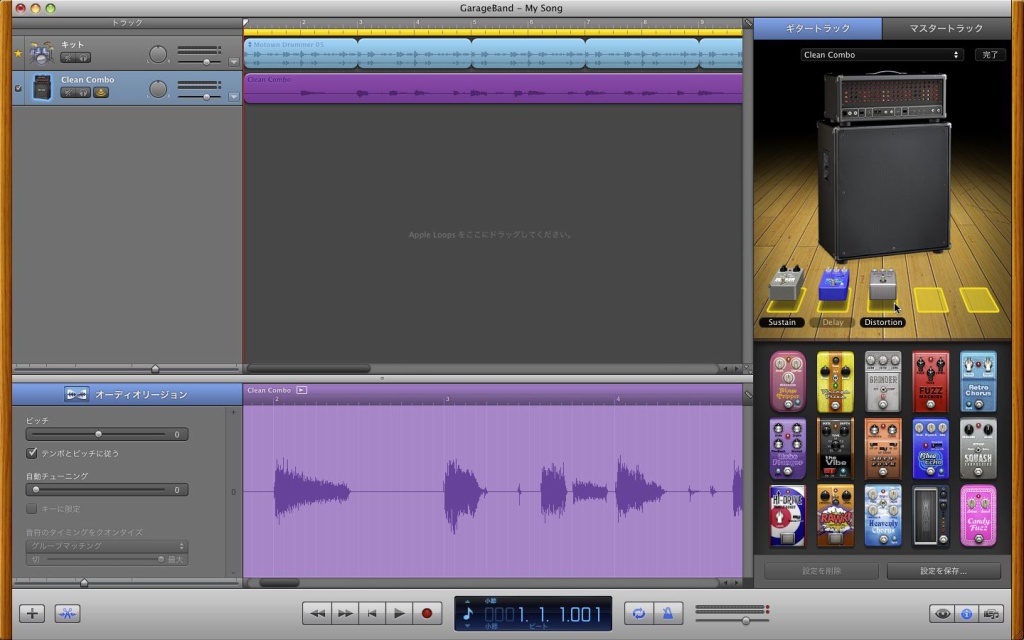Image resolution: width=1024 pixels, height=640 pixels.
Task: Open the Clean Combo preset dropdown
Action: 882,55
